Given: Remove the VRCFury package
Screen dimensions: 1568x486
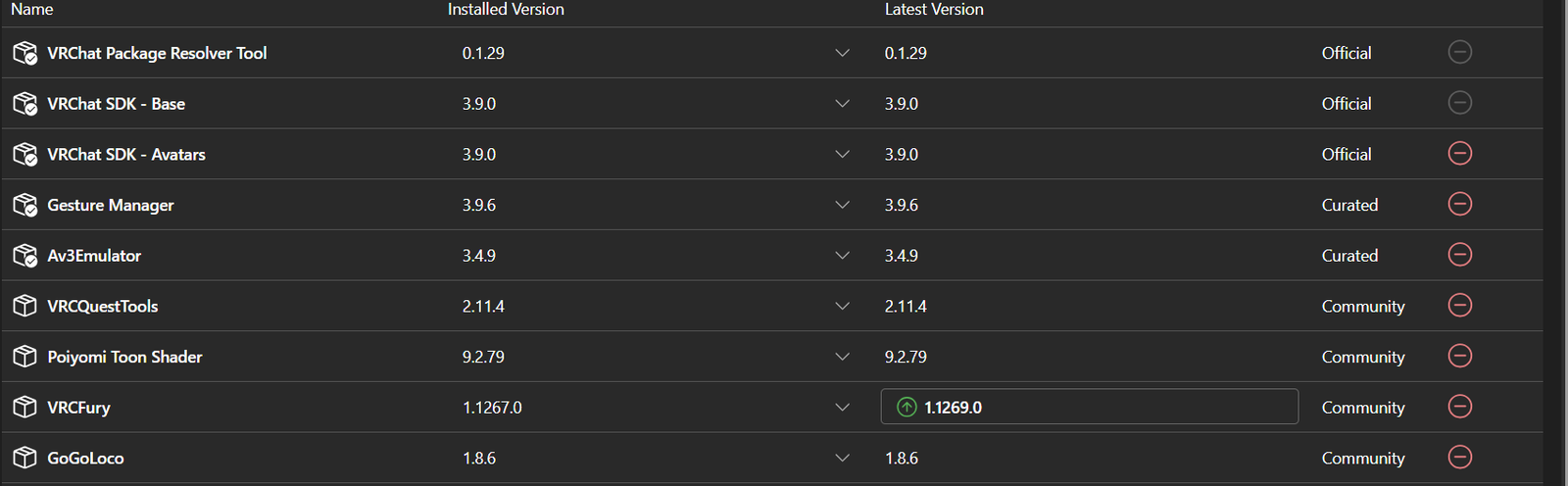Looking at the screenshot, I should pyautogui.click(x=1459, y=407).
